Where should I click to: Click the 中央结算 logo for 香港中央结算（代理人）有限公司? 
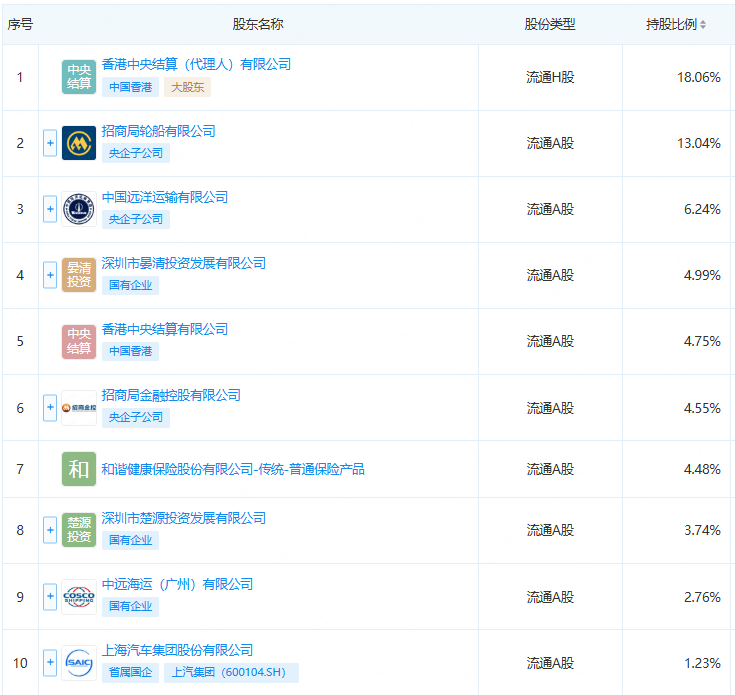tap(79, 77)
